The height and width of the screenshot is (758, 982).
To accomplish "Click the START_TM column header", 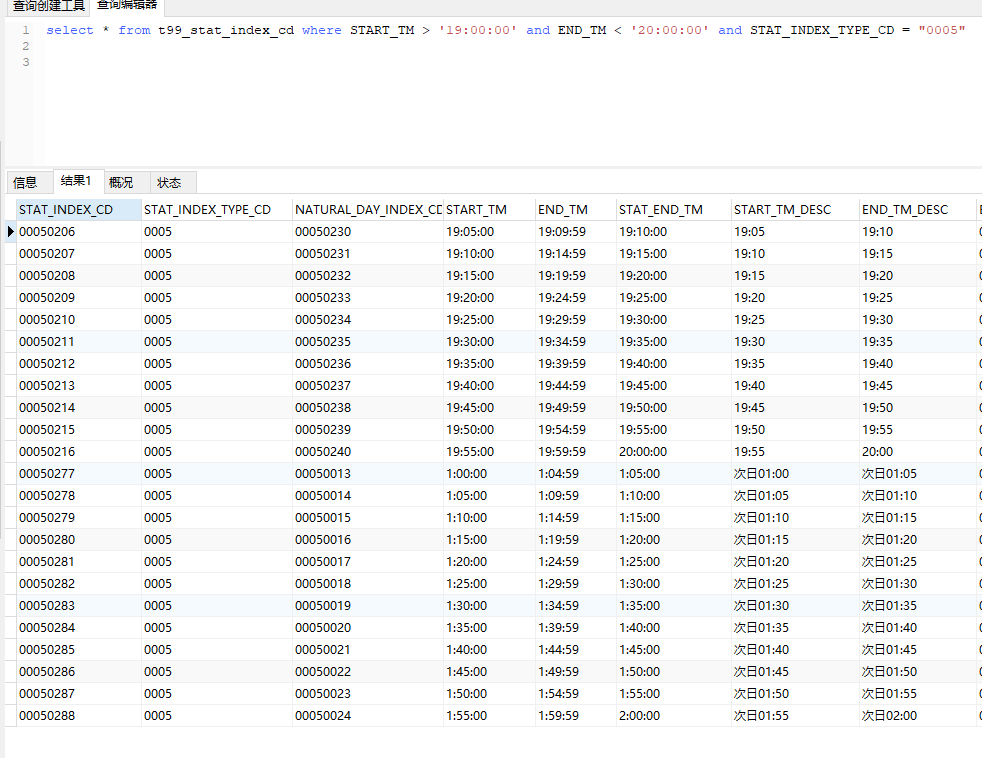I will tap(489, 210).
